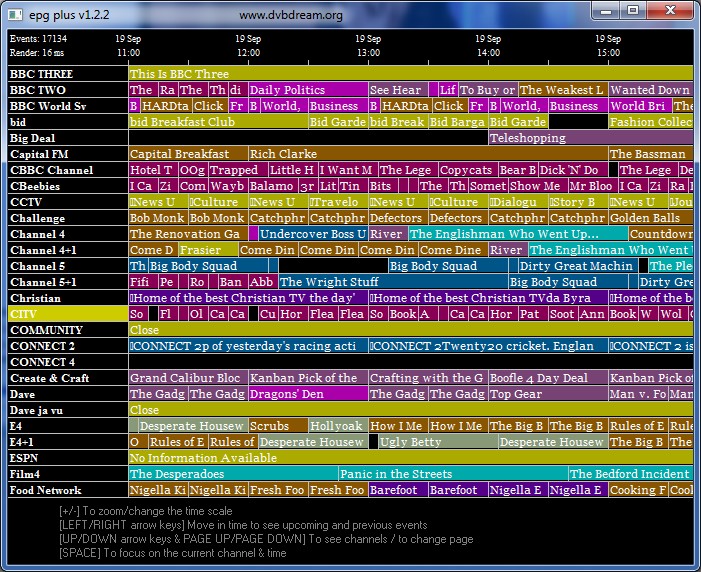
Task: Click the 'Render: 16 ms' status text
Action: tap(37, 53)
